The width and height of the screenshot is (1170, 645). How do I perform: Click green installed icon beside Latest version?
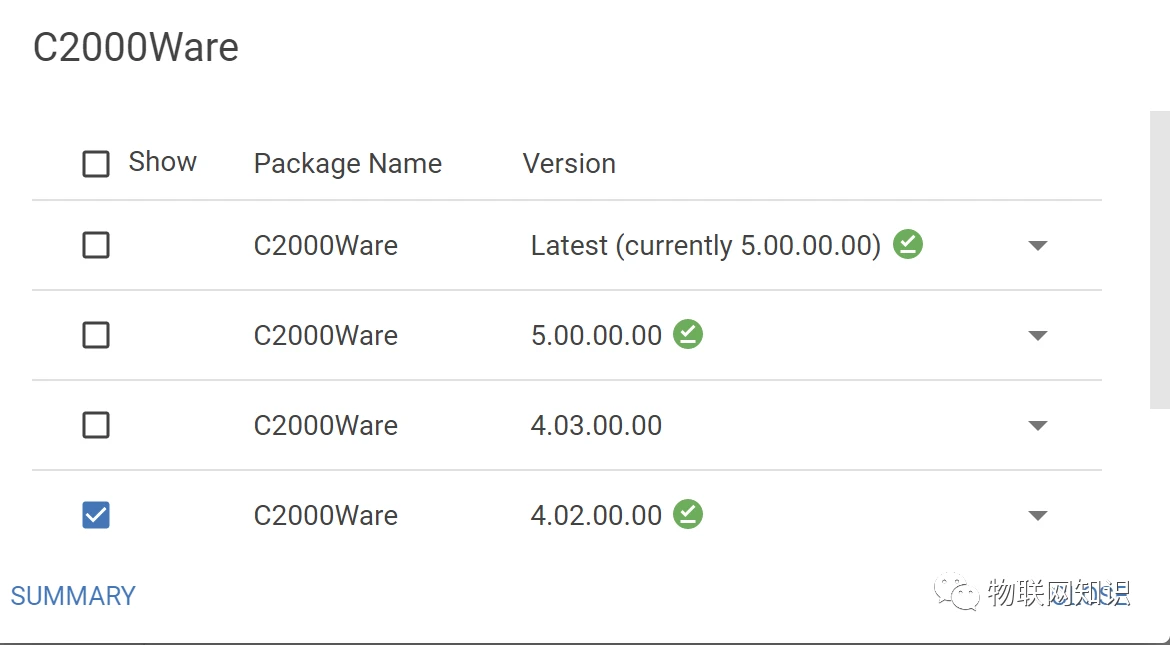pos(908,244)
